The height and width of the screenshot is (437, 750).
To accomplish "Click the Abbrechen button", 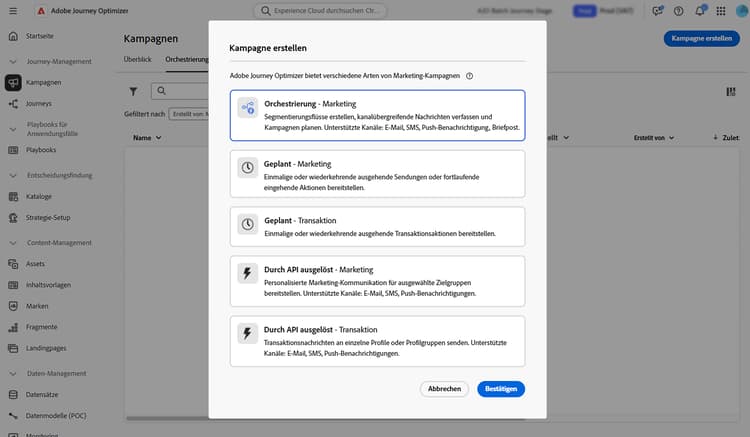I will pos(444,389).
